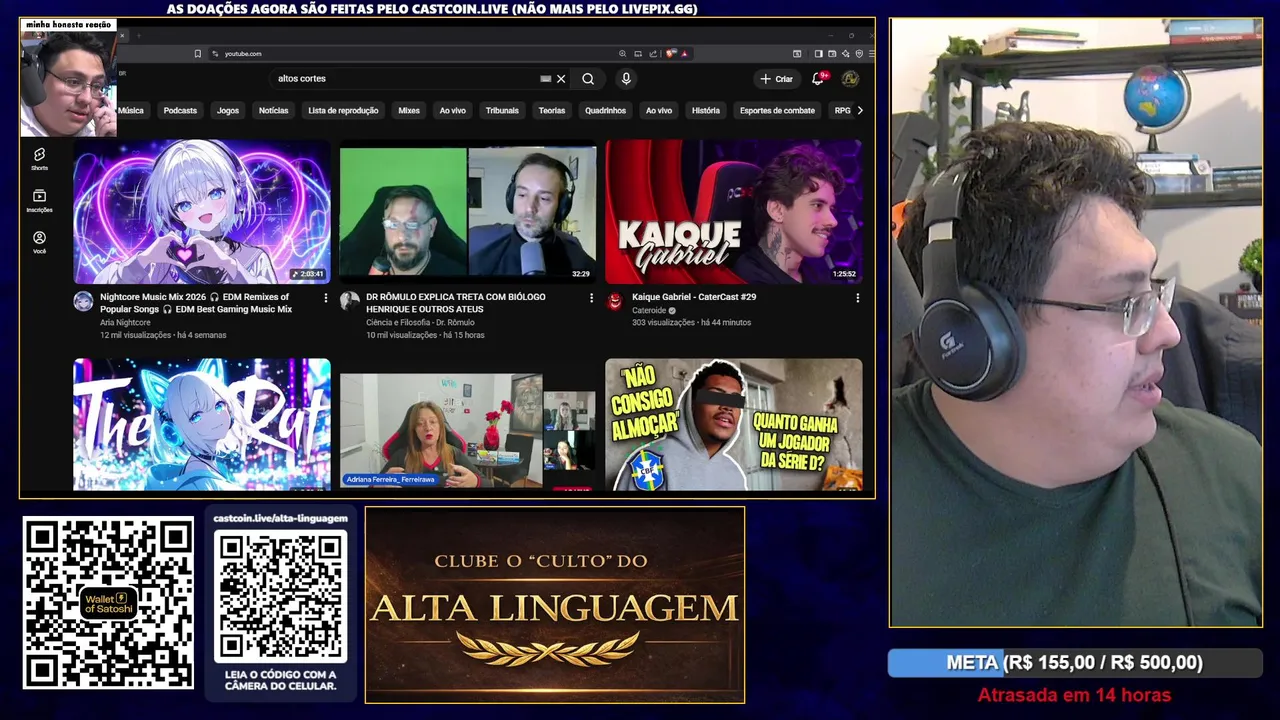This screenshot has width=1280, height=720.
Task: View site settings icon beside youtube.com
Action: [214, 54]
